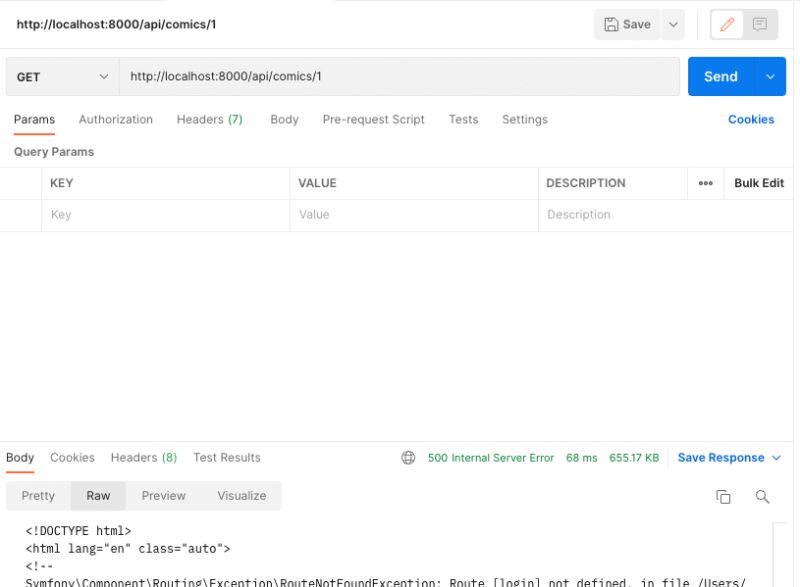Expand the Save Response dropdown

pos(775,457)
